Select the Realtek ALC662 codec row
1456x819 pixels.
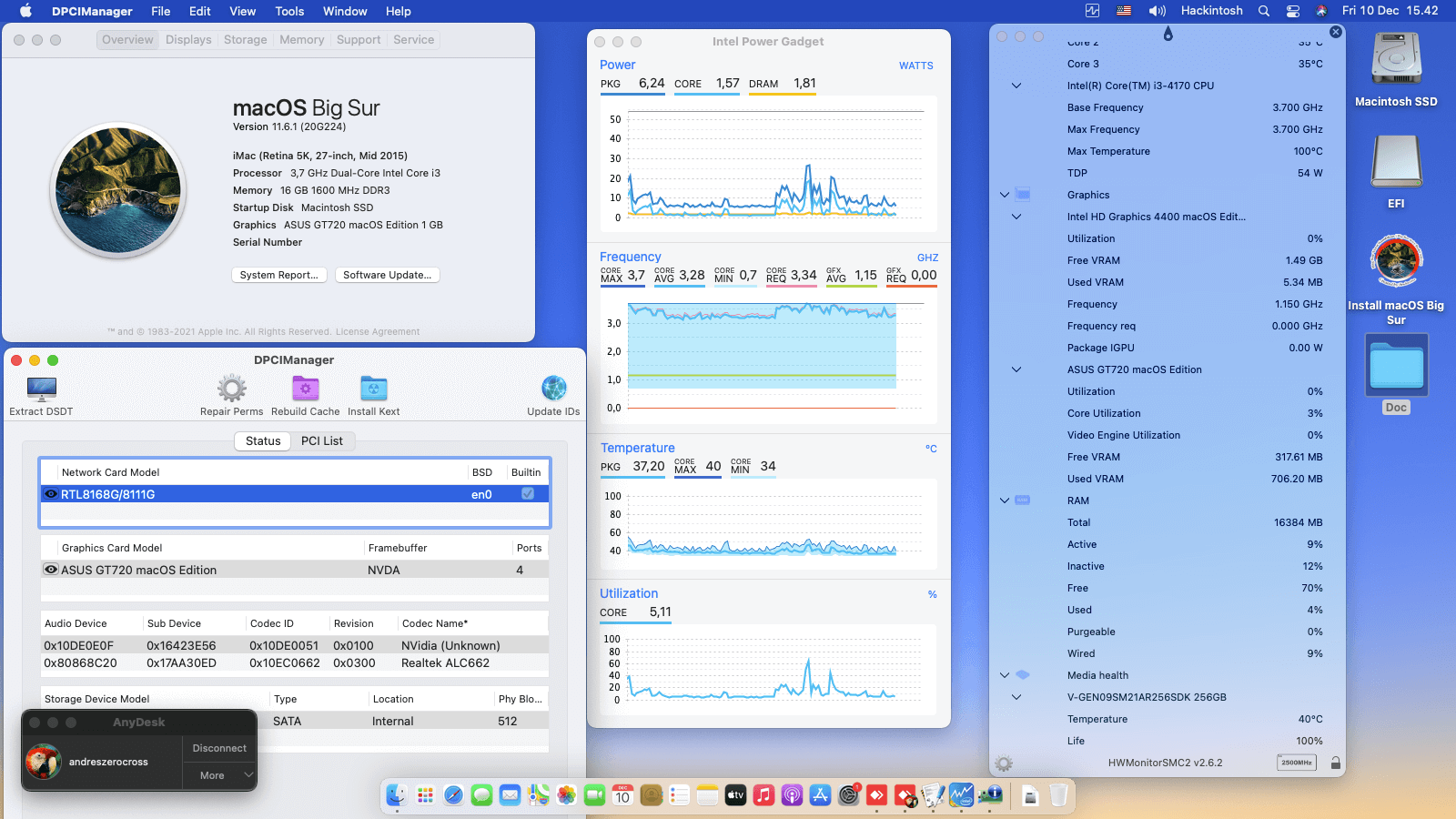coord(295,663)
